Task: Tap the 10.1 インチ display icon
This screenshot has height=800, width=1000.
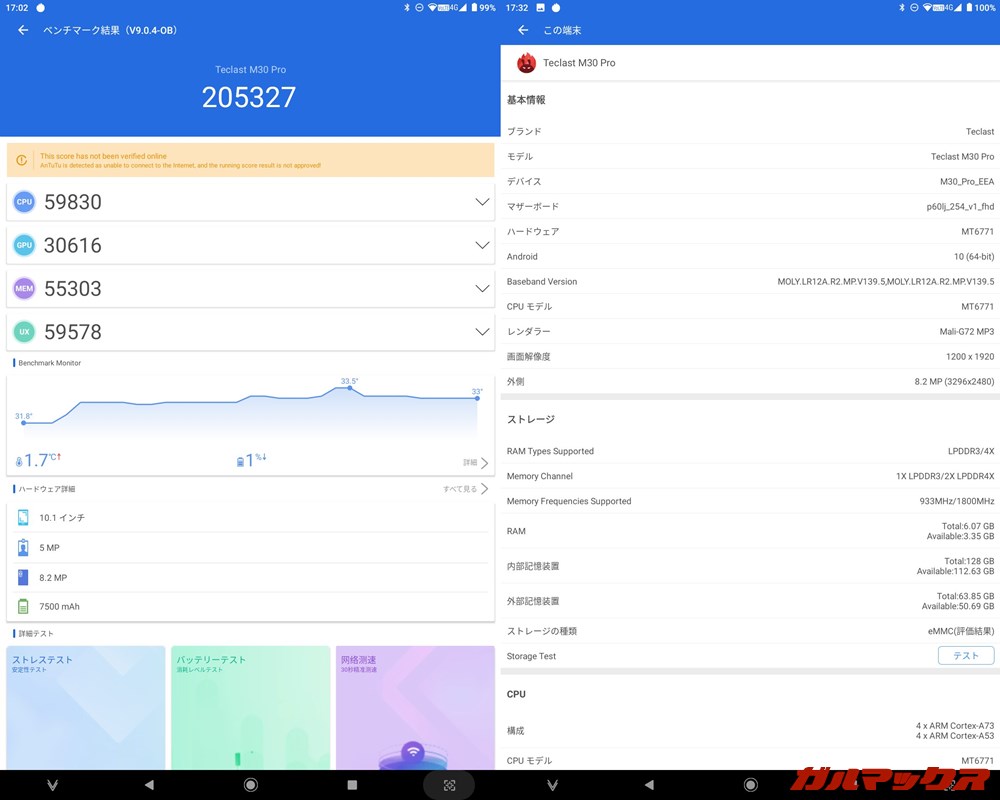Action: click(x=22, y=518)
